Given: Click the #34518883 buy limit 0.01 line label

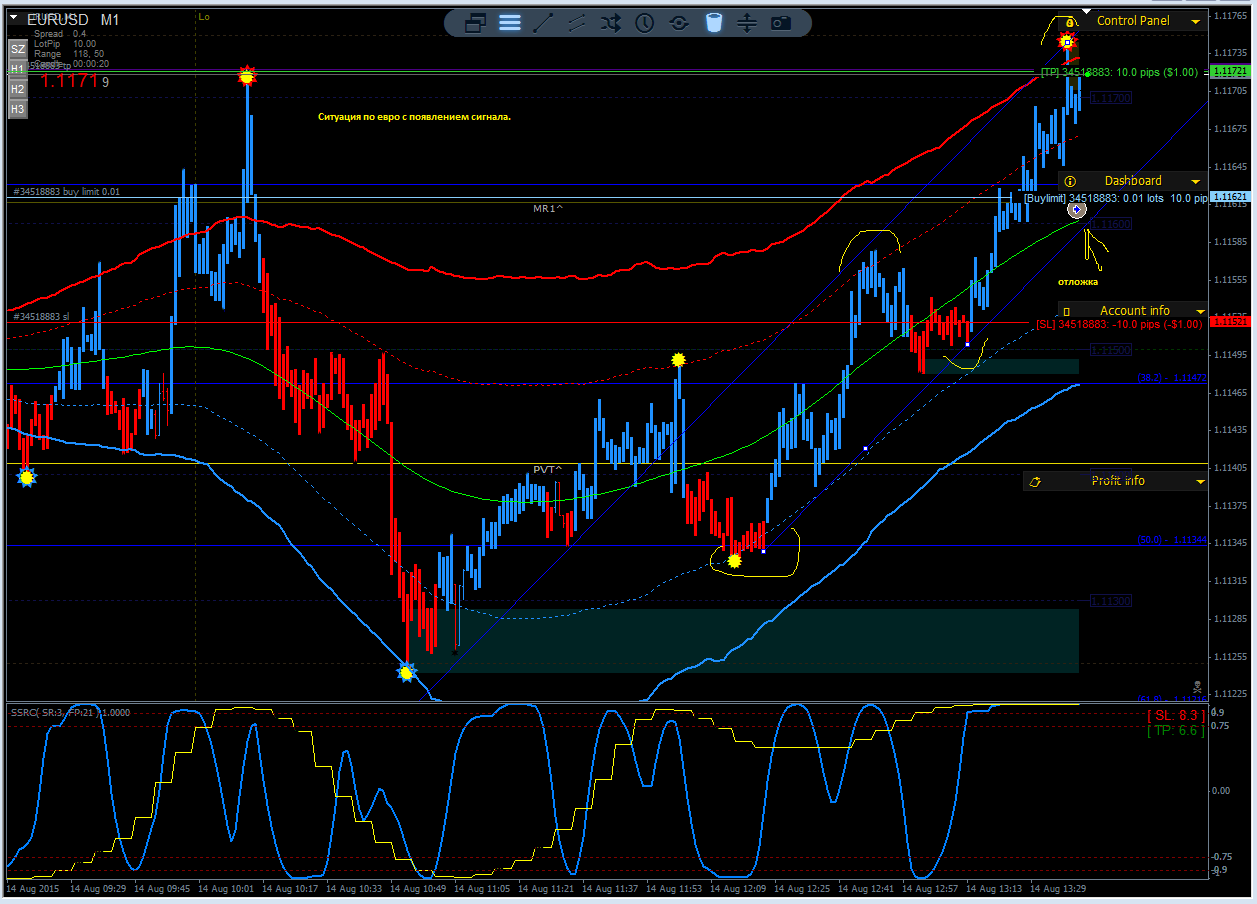Looking at the screenshot, I should (66, 191).
